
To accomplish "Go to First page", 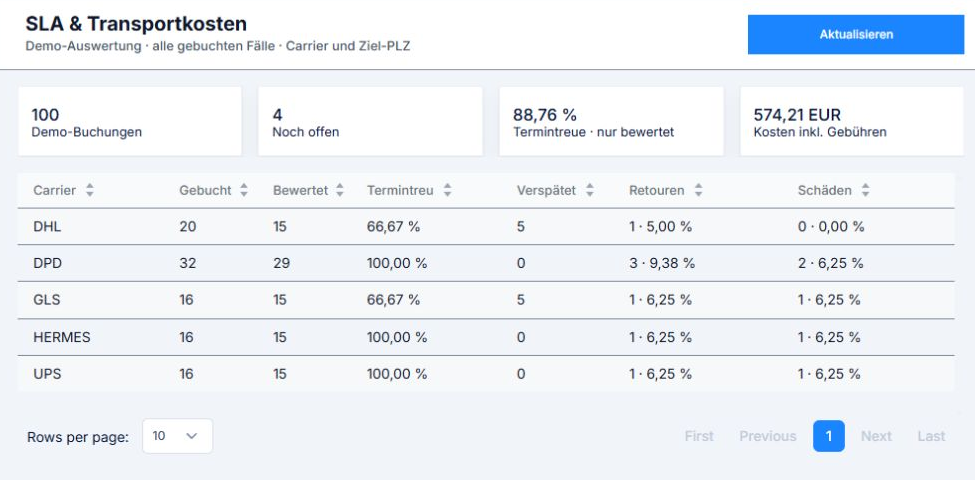I will (699, 436).
